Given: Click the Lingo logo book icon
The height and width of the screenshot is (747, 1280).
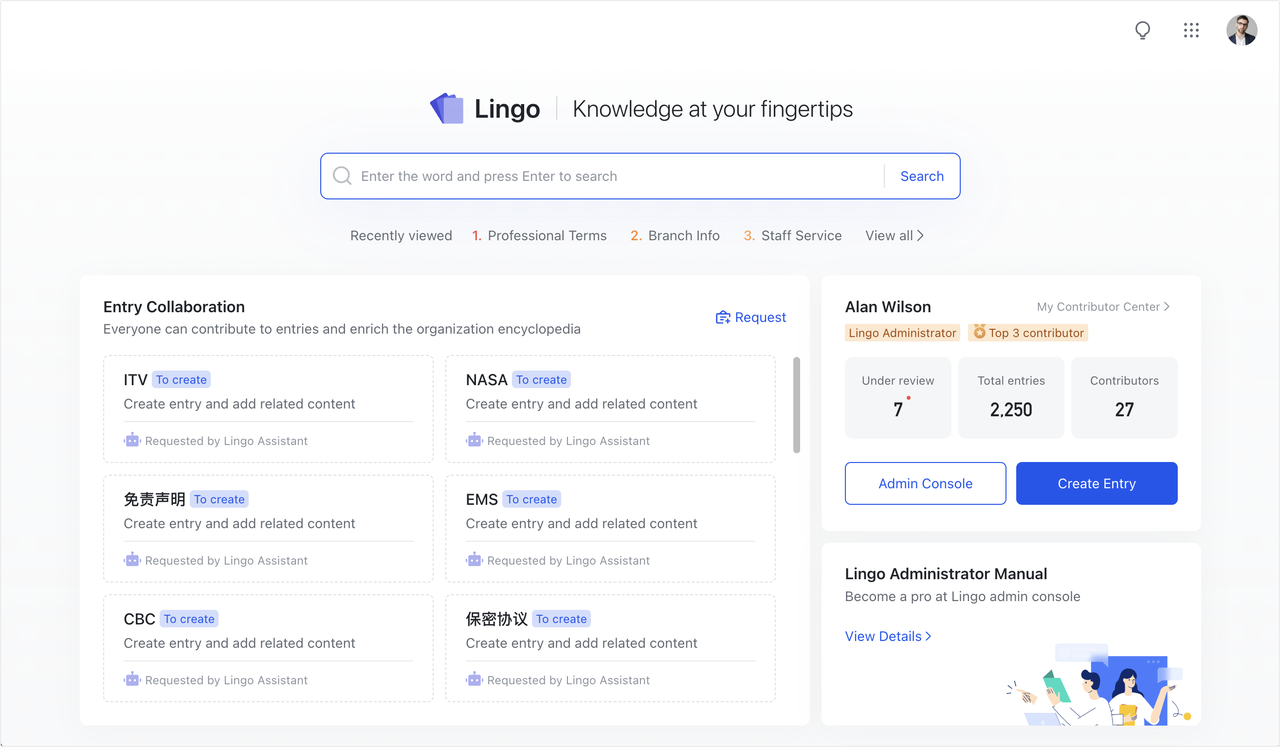Looking at the screenshot, I should (x=446, y=107).
